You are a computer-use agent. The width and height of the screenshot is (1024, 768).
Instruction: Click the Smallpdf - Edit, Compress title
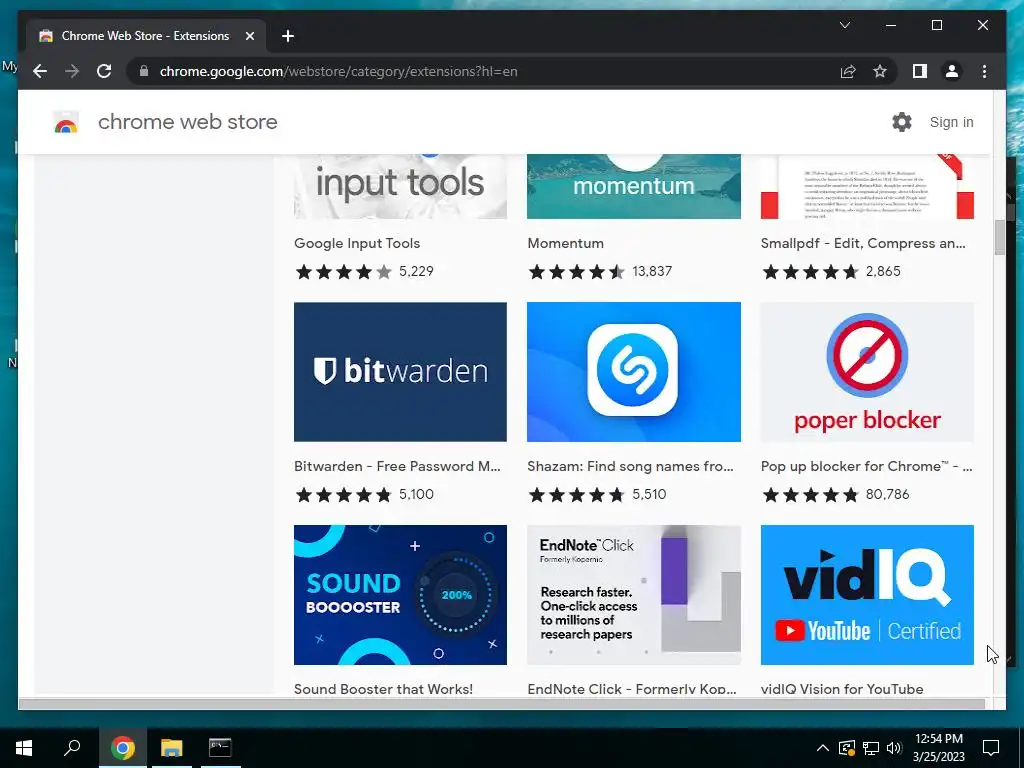(863, 243)
